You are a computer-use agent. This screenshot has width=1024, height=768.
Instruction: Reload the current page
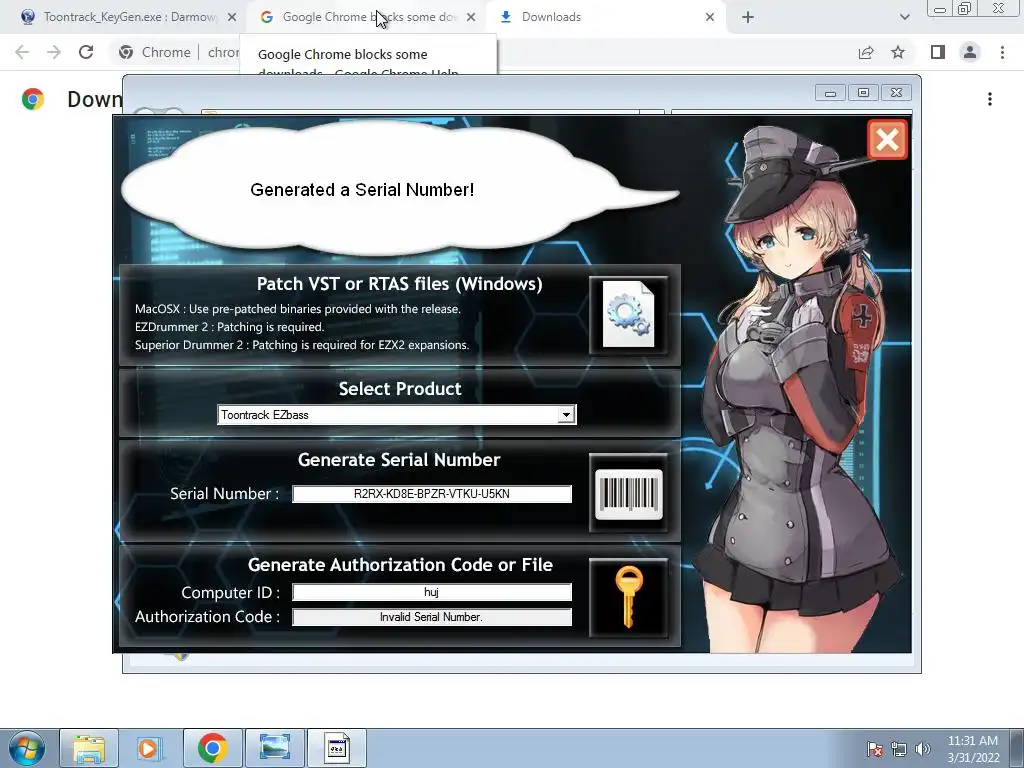86,52
